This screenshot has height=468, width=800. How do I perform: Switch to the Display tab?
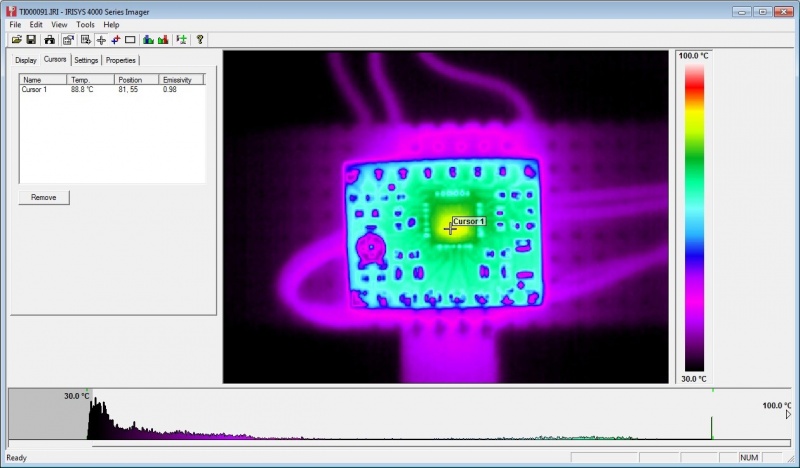(x=26, y=60)
